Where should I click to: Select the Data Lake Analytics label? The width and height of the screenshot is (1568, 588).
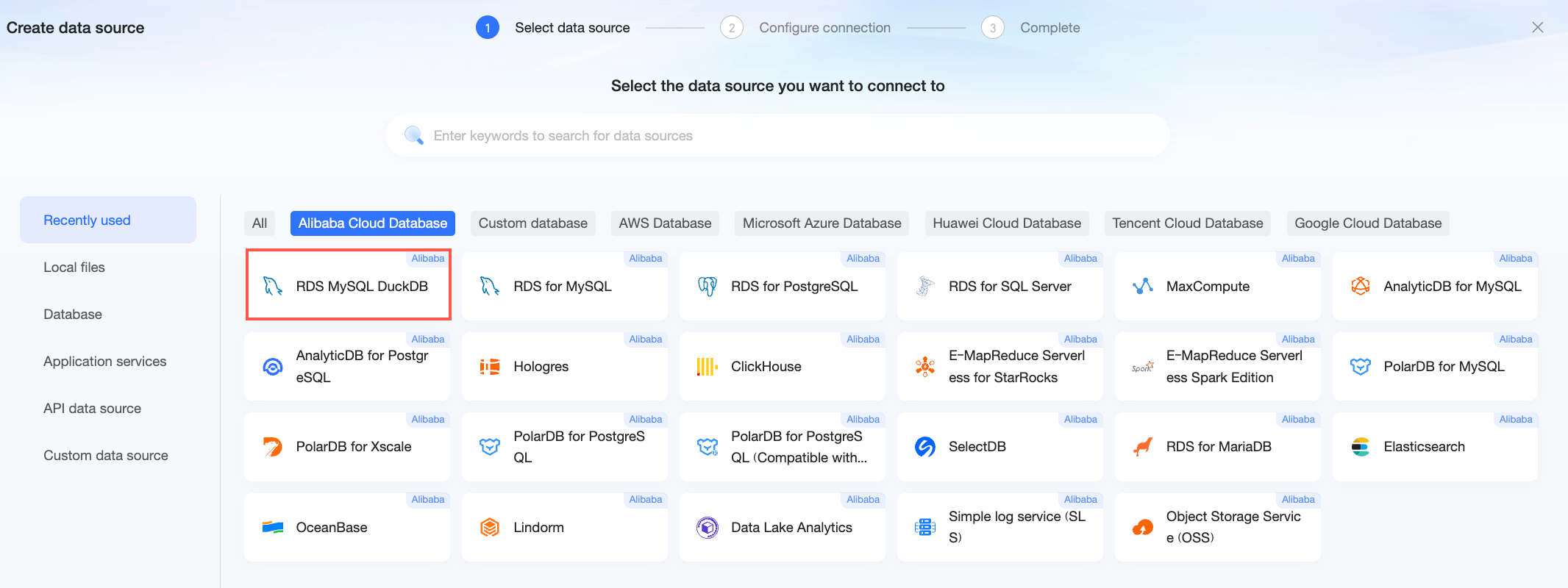[791, 527]
